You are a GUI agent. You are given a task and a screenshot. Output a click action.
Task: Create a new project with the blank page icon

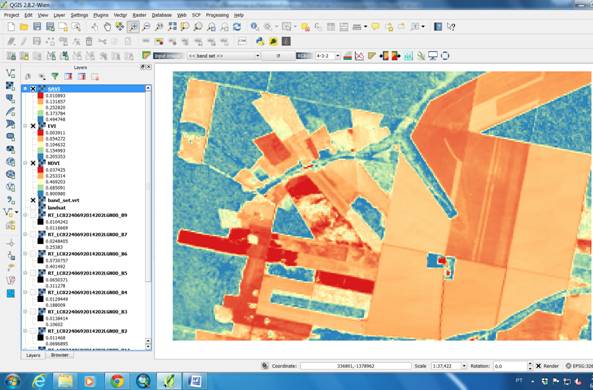(x=11, y=27)
